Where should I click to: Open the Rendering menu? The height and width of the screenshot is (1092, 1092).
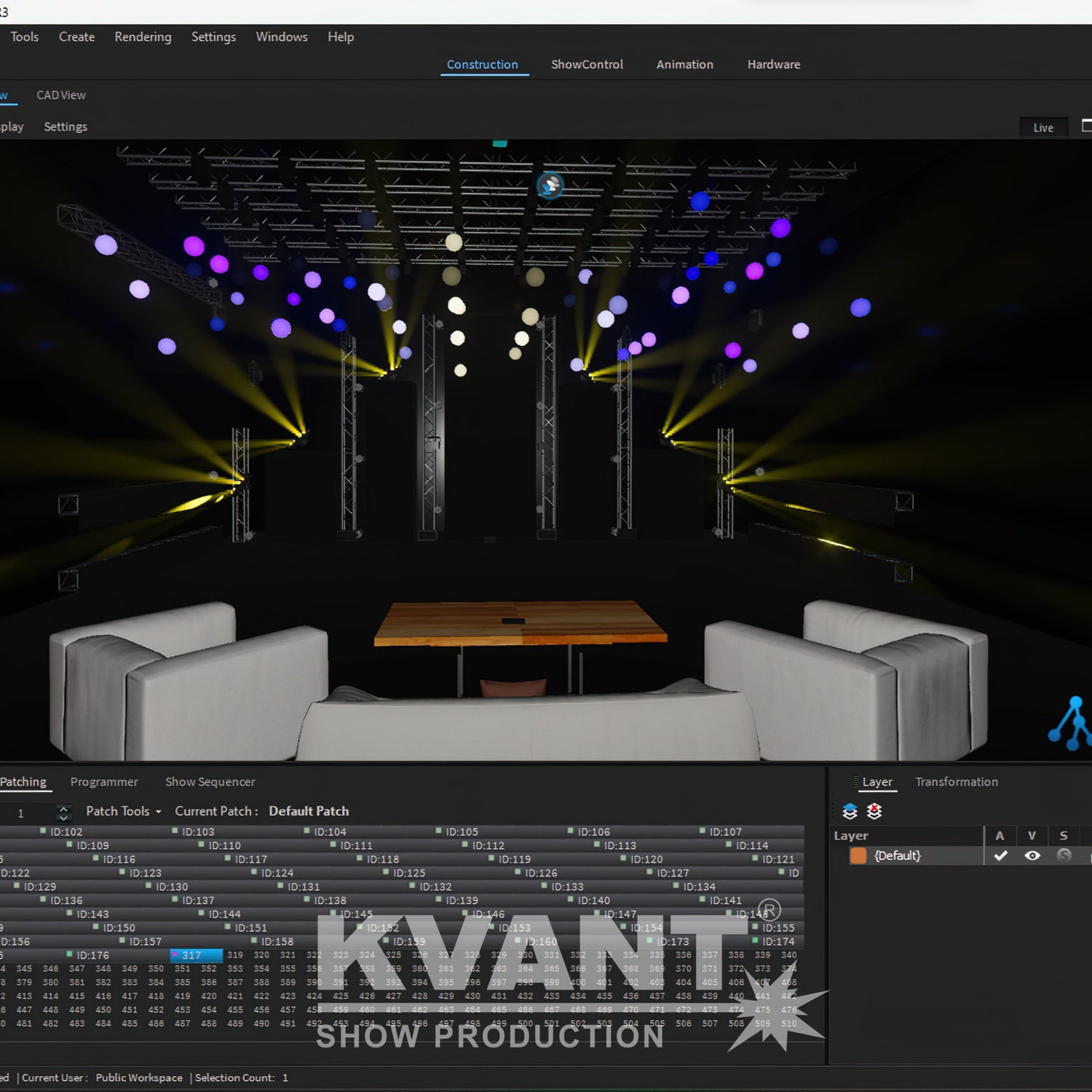coord(143,37)
